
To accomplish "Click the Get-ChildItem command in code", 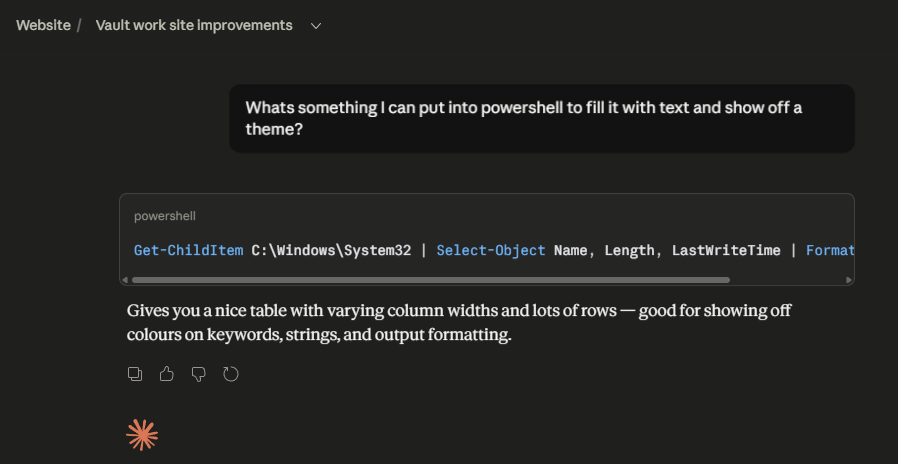I will tap(188, 250).
